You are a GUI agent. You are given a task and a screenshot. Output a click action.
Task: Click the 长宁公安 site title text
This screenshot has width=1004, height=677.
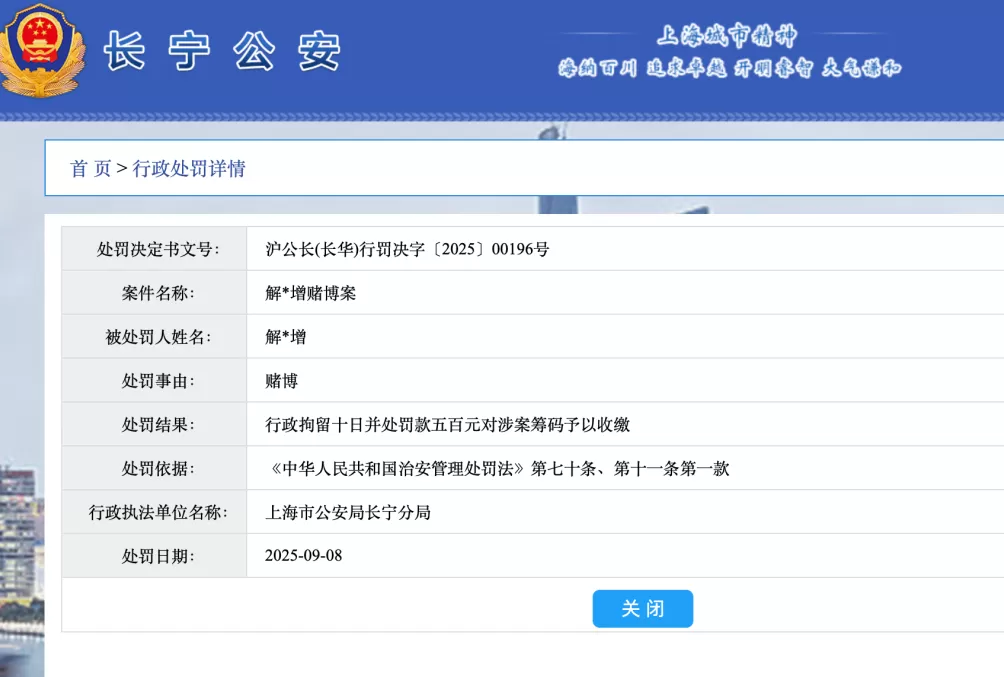click(222, 52)
